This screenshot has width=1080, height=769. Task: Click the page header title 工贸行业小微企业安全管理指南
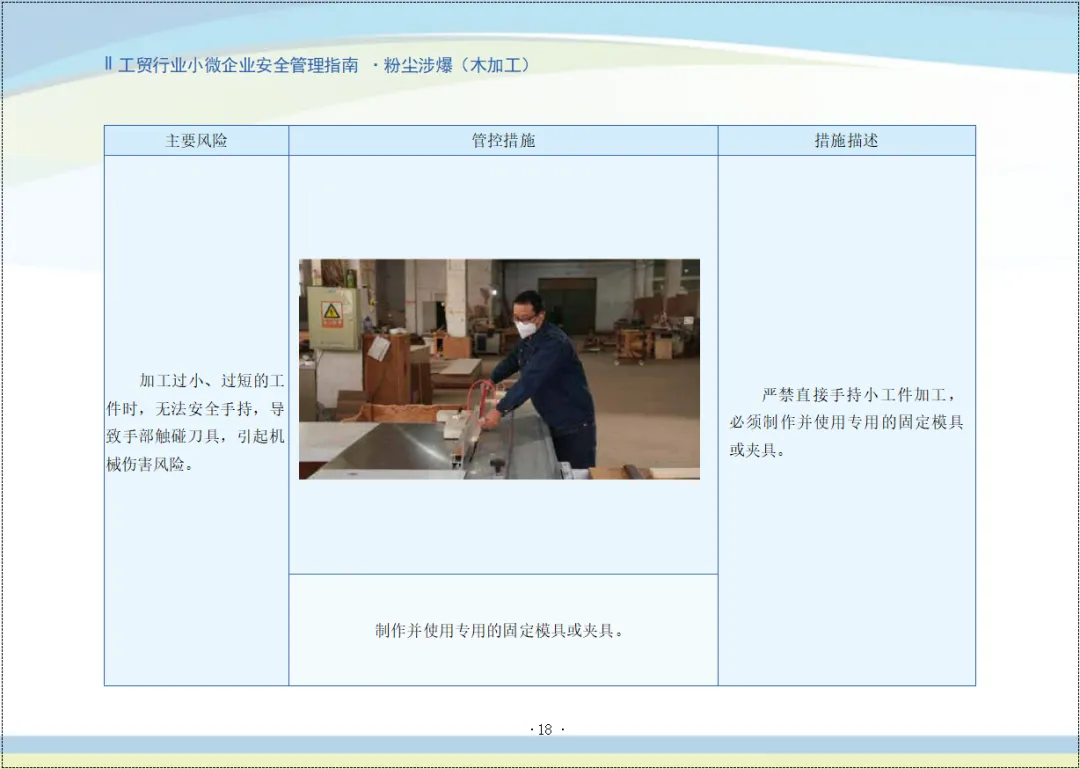[x=238, y=65]
